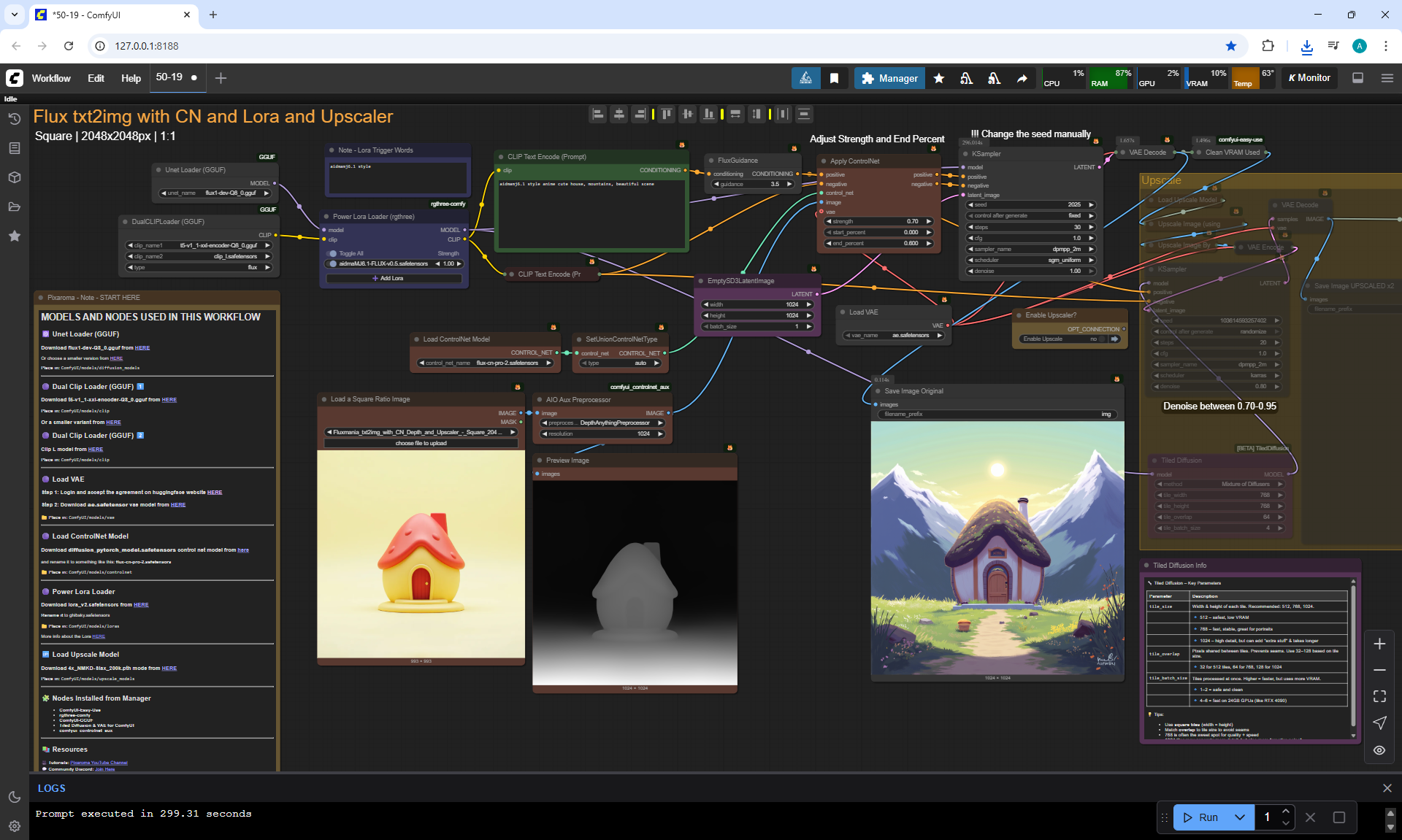Toggle the aidmaMJ6.1 lora switch
Viewport: 1402px width, 840px height.
coord(333,263)
